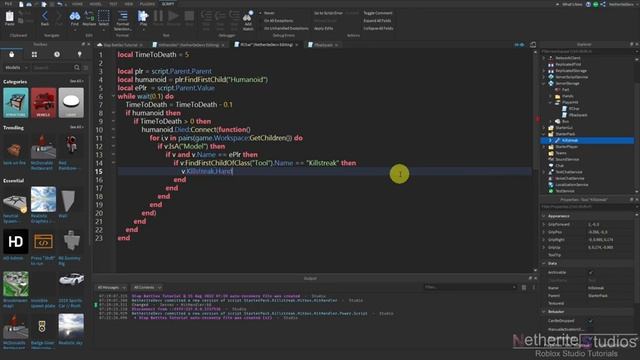Viewport: 640px width, 360px height.
Task: Click the Pause icon in the ribbon
Action: click(158, 16)
